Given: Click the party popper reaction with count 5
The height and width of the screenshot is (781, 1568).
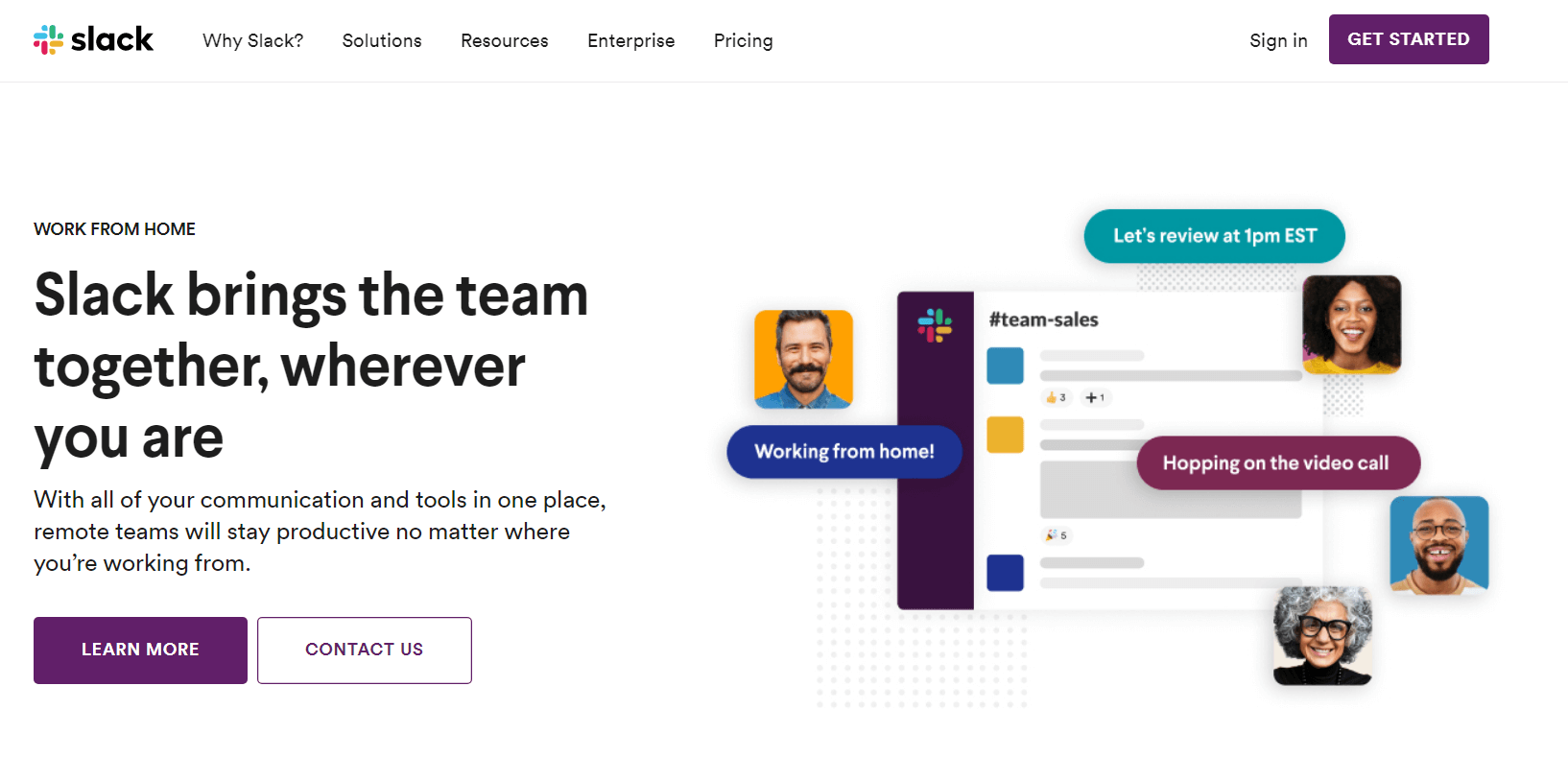Looking at the screenshot, I should [1057, 535].
